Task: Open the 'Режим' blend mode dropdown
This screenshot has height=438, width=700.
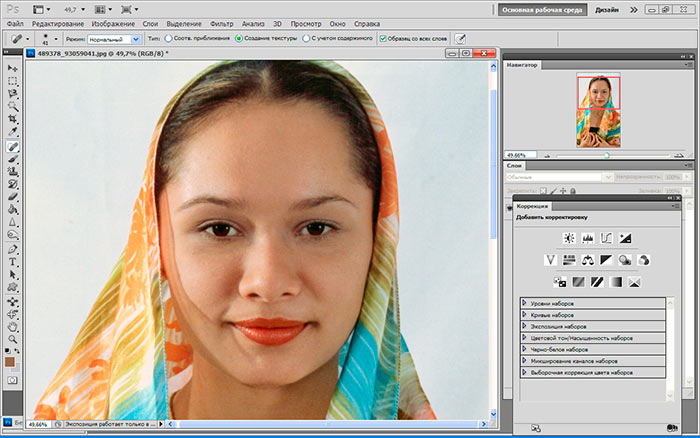Action: [114, 38]
